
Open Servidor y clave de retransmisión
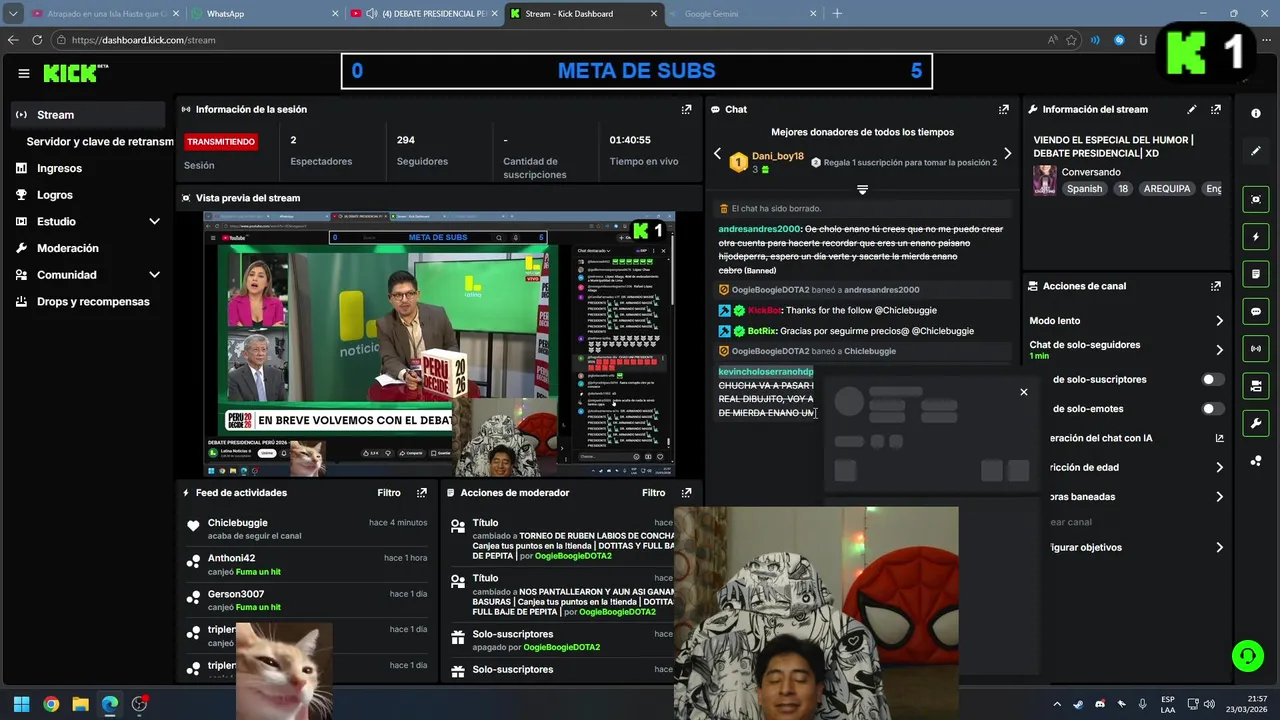100,142
